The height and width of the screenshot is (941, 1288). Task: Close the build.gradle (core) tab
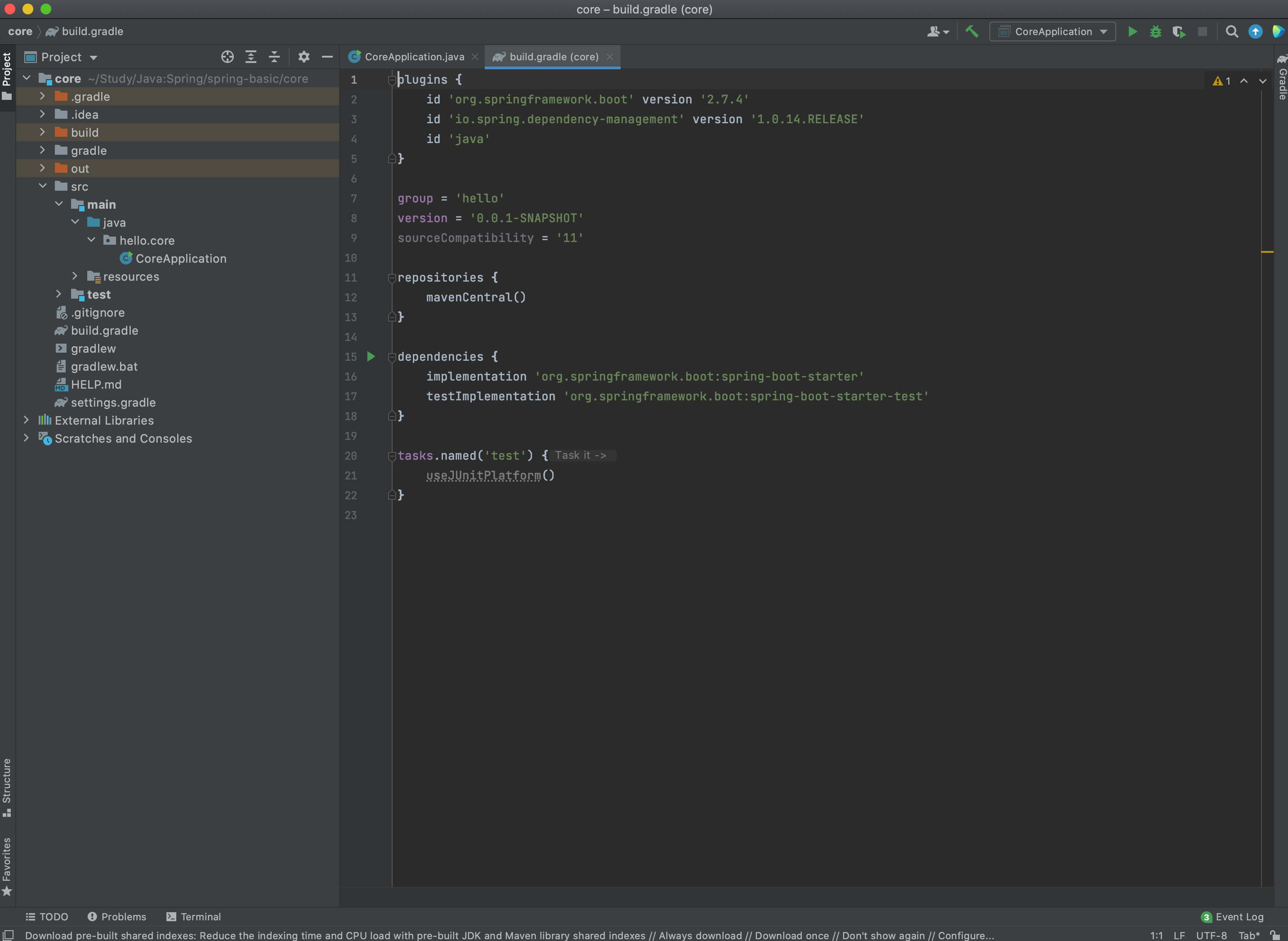[x=609, y=57]
